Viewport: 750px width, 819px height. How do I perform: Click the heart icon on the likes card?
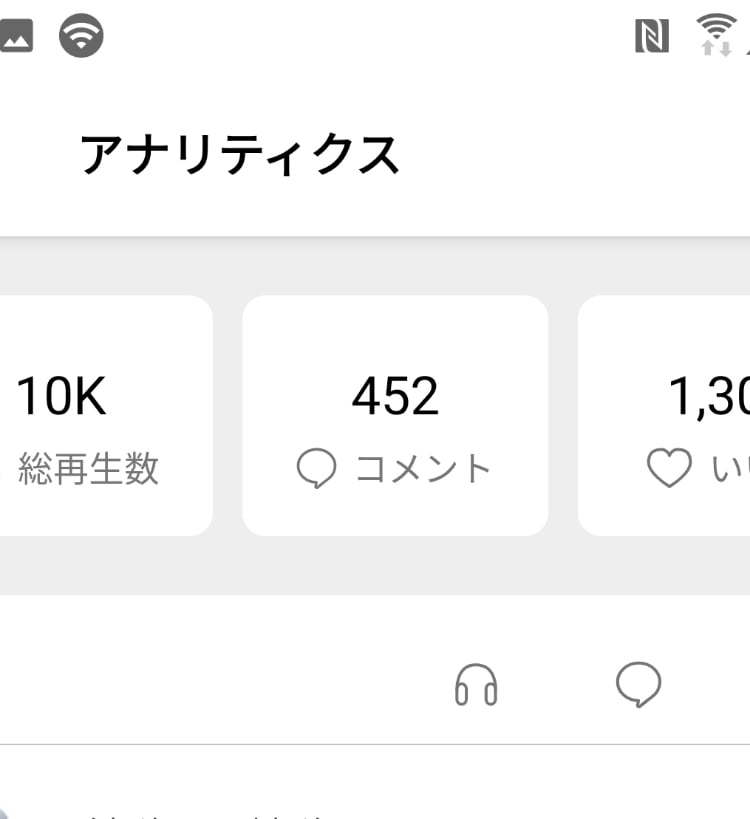(669, 468)
